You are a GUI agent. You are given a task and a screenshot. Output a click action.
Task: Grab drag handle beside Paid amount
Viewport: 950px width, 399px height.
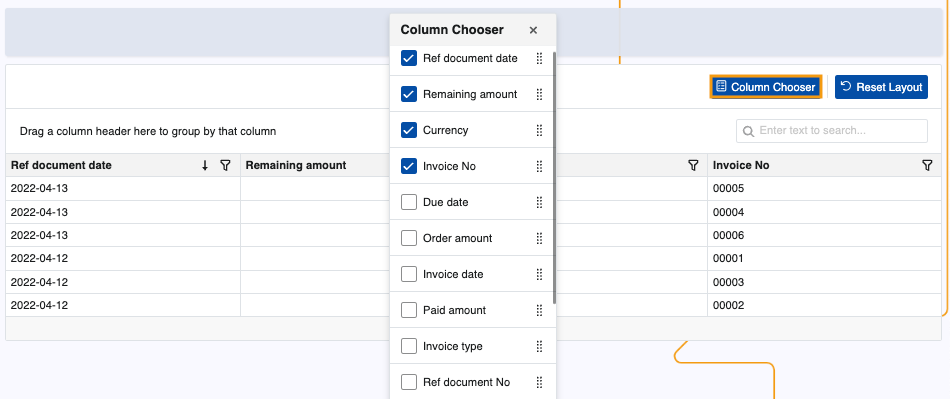(539, 311)
